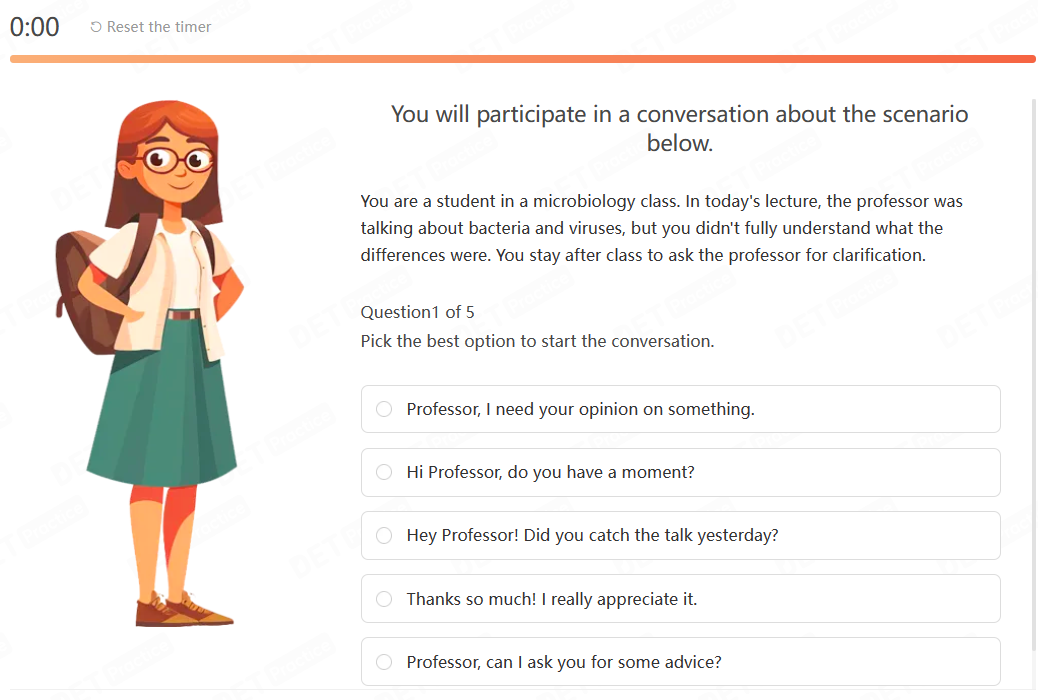This screenshot has width=1038, height=700.
Task: Click the student character illustration
Action: click(x=150, y=363)
